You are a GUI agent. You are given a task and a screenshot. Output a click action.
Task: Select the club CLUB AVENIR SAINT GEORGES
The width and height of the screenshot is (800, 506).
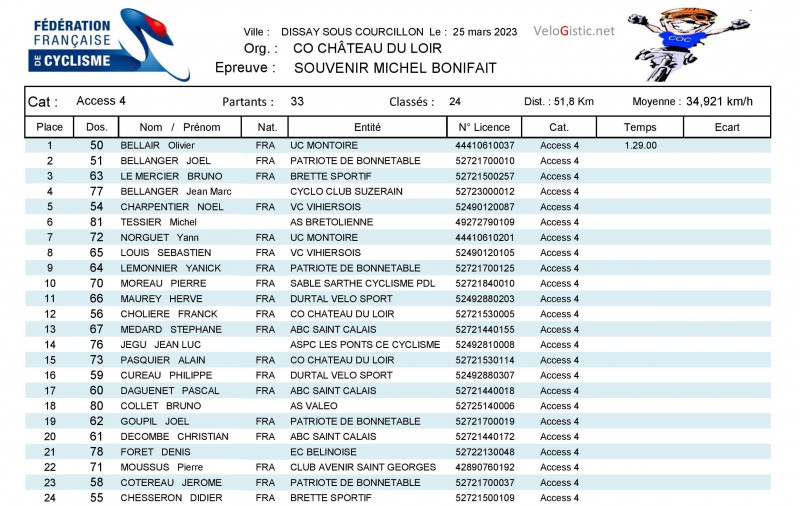(362, 467)
